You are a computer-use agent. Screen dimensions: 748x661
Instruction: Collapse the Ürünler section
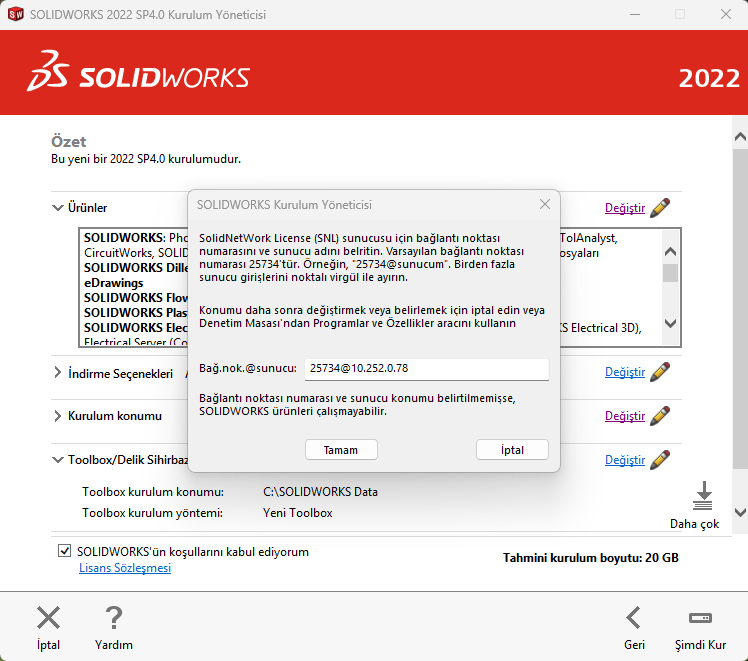coord(58,208)
